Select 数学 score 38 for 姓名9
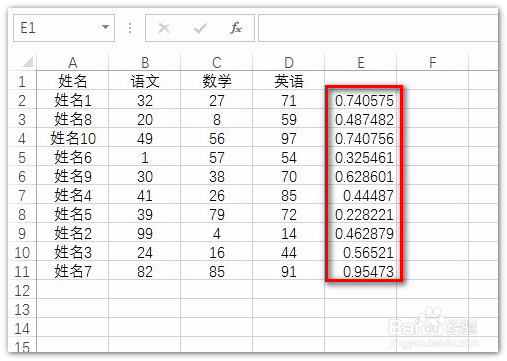The height and width of the screenshot is (361, 507). tap(216, 176)
